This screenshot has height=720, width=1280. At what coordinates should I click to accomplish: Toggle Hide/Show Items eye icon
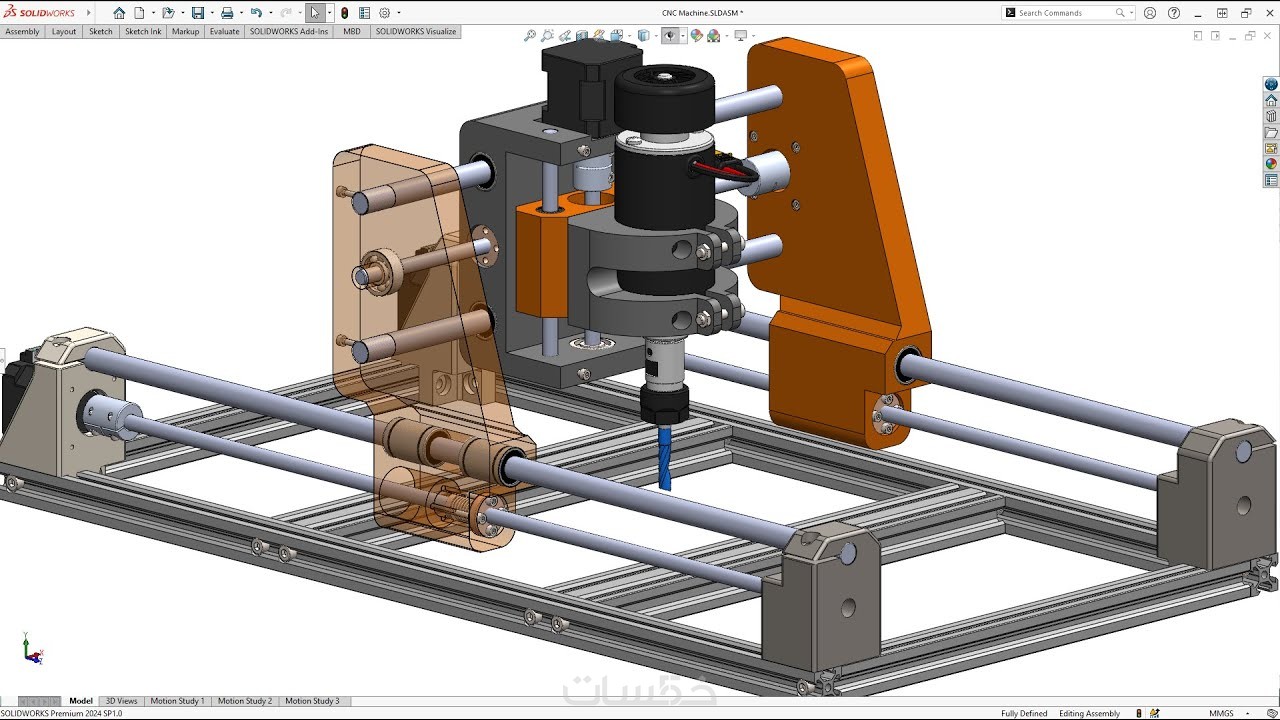pyautogui.click(x=669, y=36)
